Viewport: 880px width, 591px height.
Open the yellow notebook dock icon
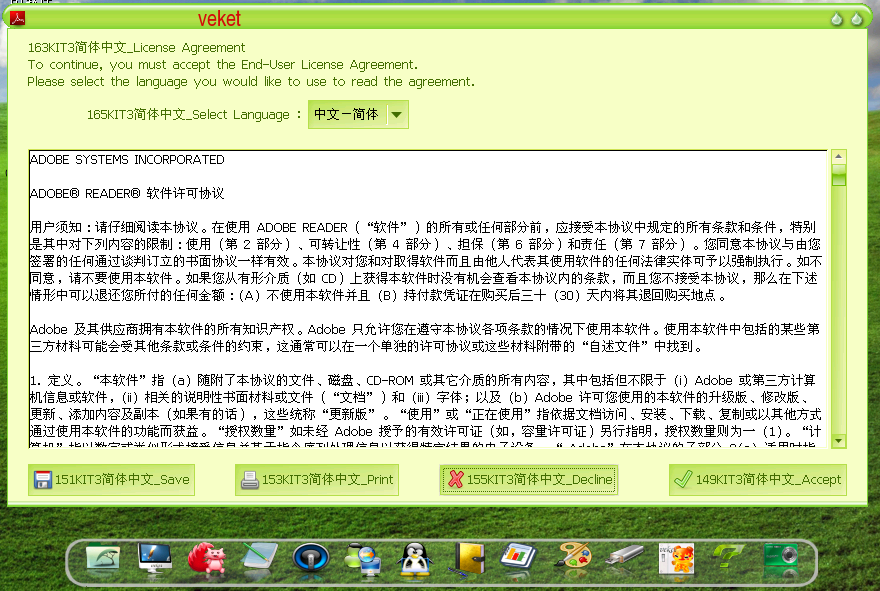coord(469,558)
